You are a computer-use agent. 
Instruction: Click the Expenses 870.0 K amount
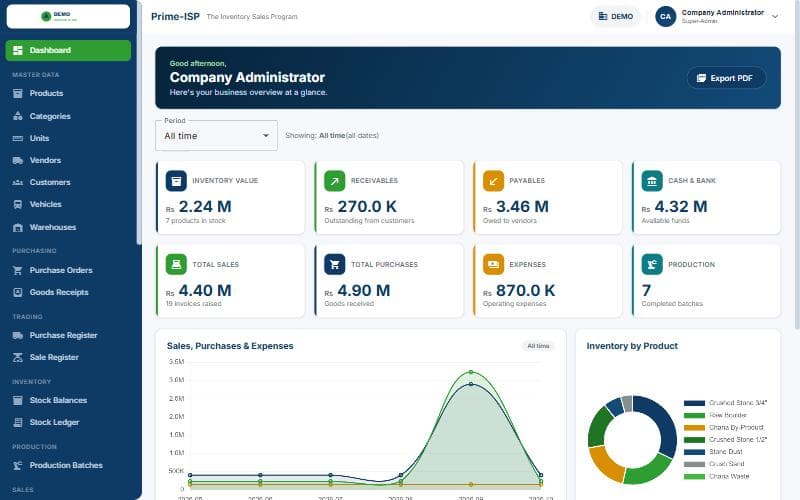pos(526,290)
